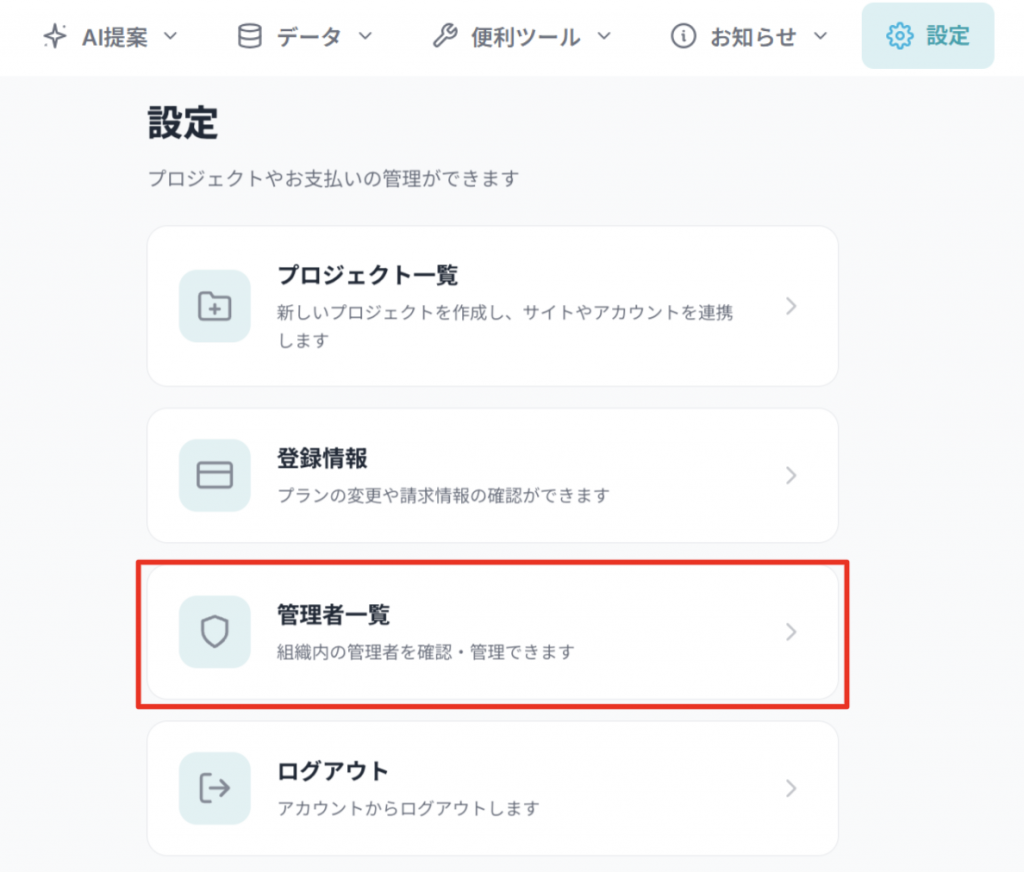The width and height of the screenshot is (1024, 872).
Task: Click the プロジェクト一覧 folder-plus icon
Action: (214, 306)
